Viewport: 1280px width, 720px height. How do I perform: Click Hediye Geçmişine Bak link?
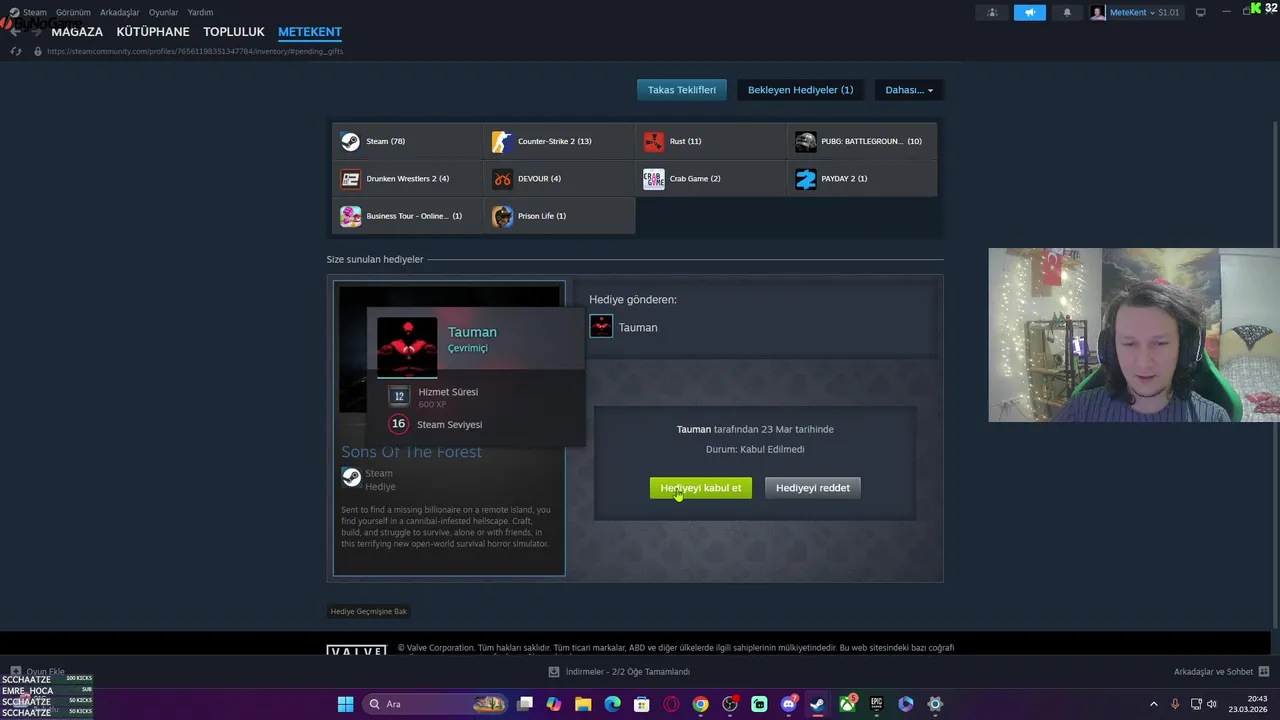[x=369, y=611]
